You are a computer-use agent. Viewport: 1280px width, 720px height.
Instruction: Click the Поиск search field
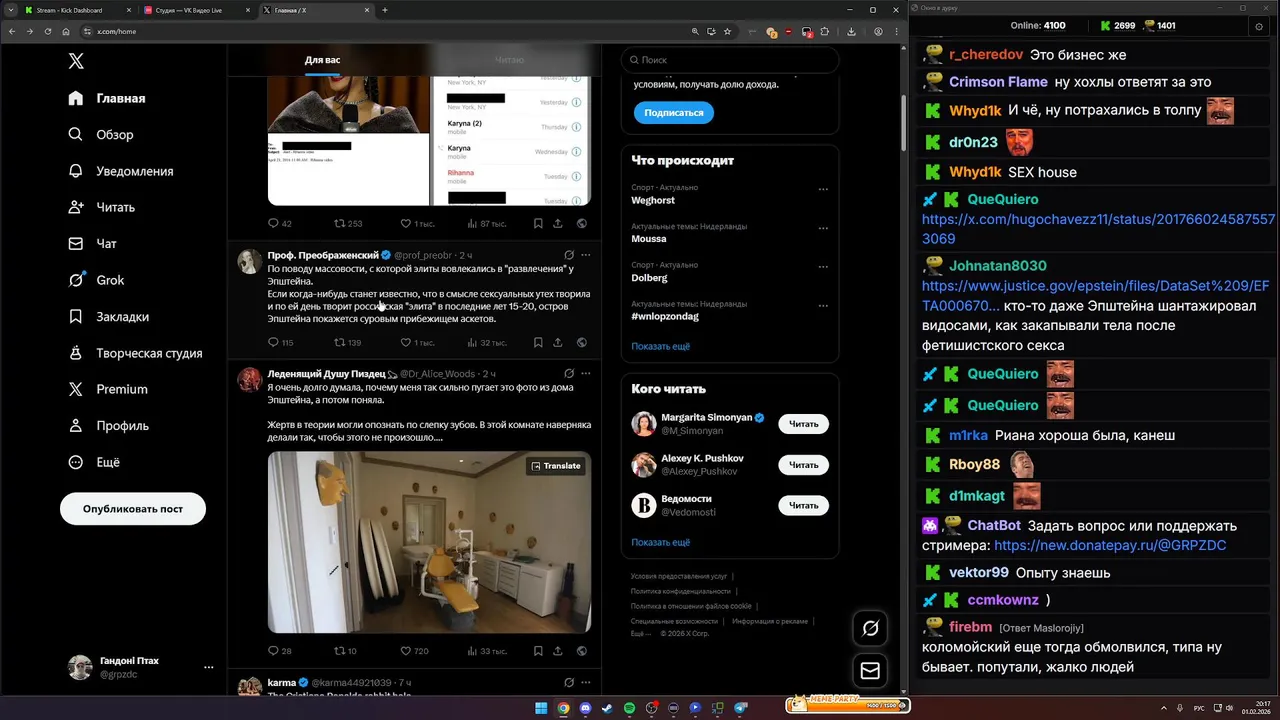pos(730,60)
